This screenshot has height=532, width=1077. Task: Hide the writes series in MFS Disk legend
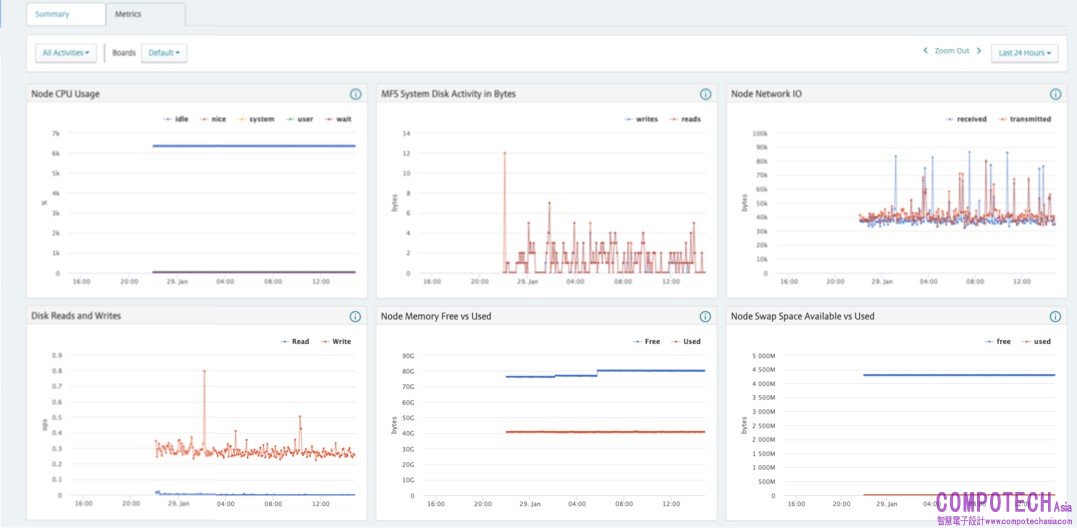tap(642, 119)
